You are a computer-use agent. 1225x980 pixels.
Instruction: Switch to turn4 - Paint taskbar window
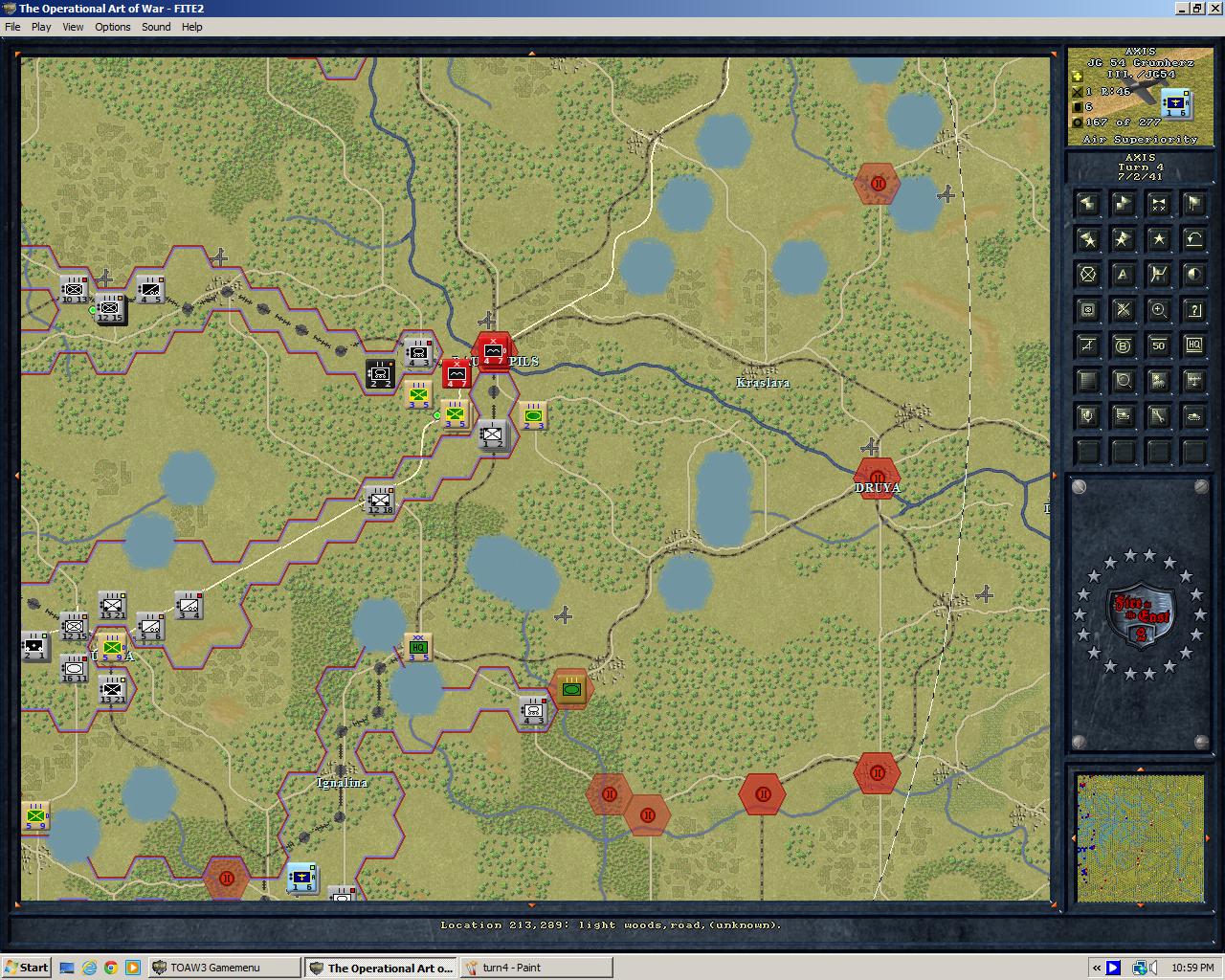(x=536, y=968)
